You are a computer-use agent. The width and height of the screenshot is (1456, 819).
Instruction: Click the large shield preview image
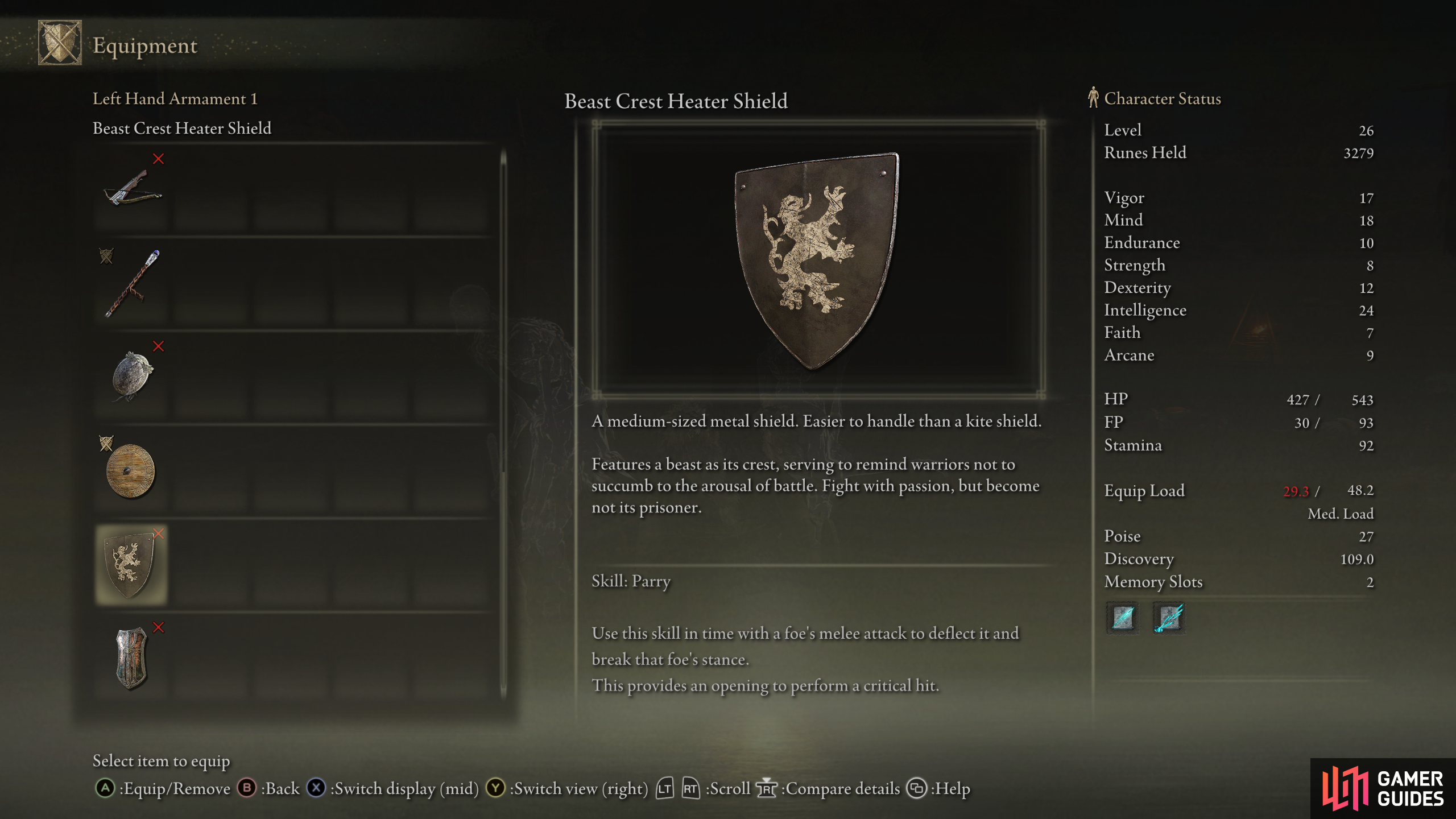(x=817, y=259)
